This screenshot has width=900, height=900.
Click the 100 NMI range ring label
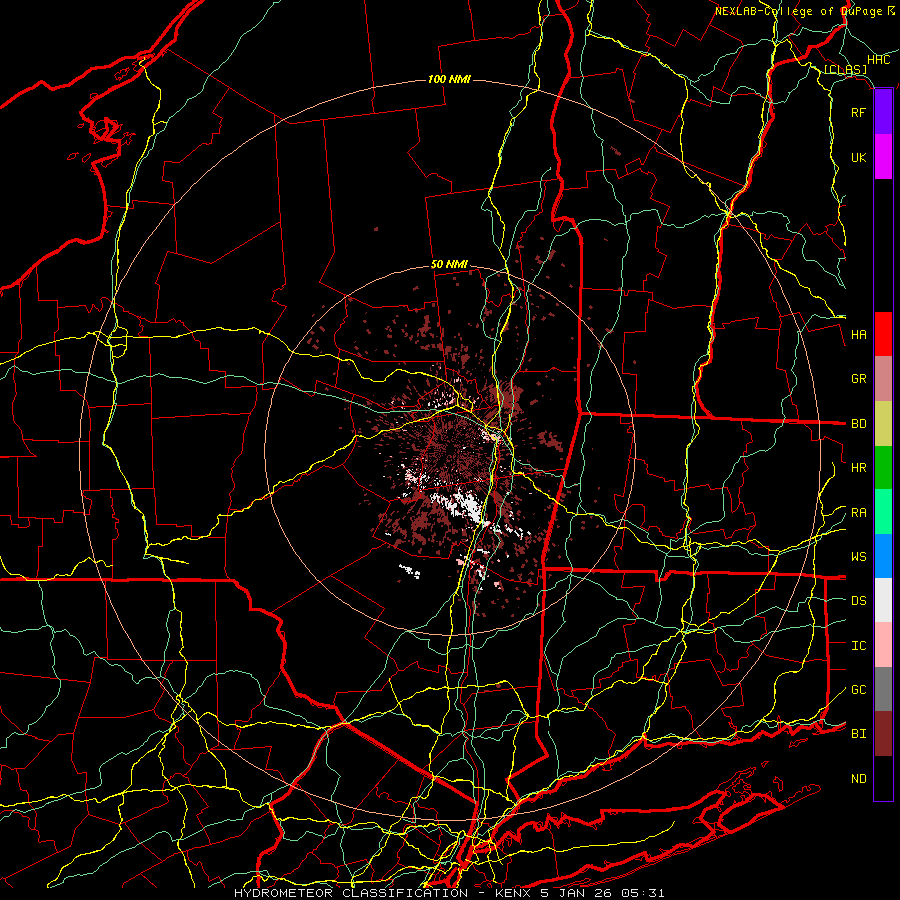449,79
